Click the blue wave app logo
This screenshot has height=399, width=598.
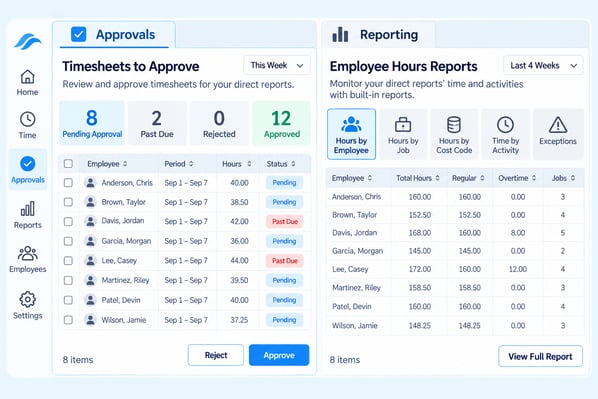pyautogui.click(x=27, y=41)
